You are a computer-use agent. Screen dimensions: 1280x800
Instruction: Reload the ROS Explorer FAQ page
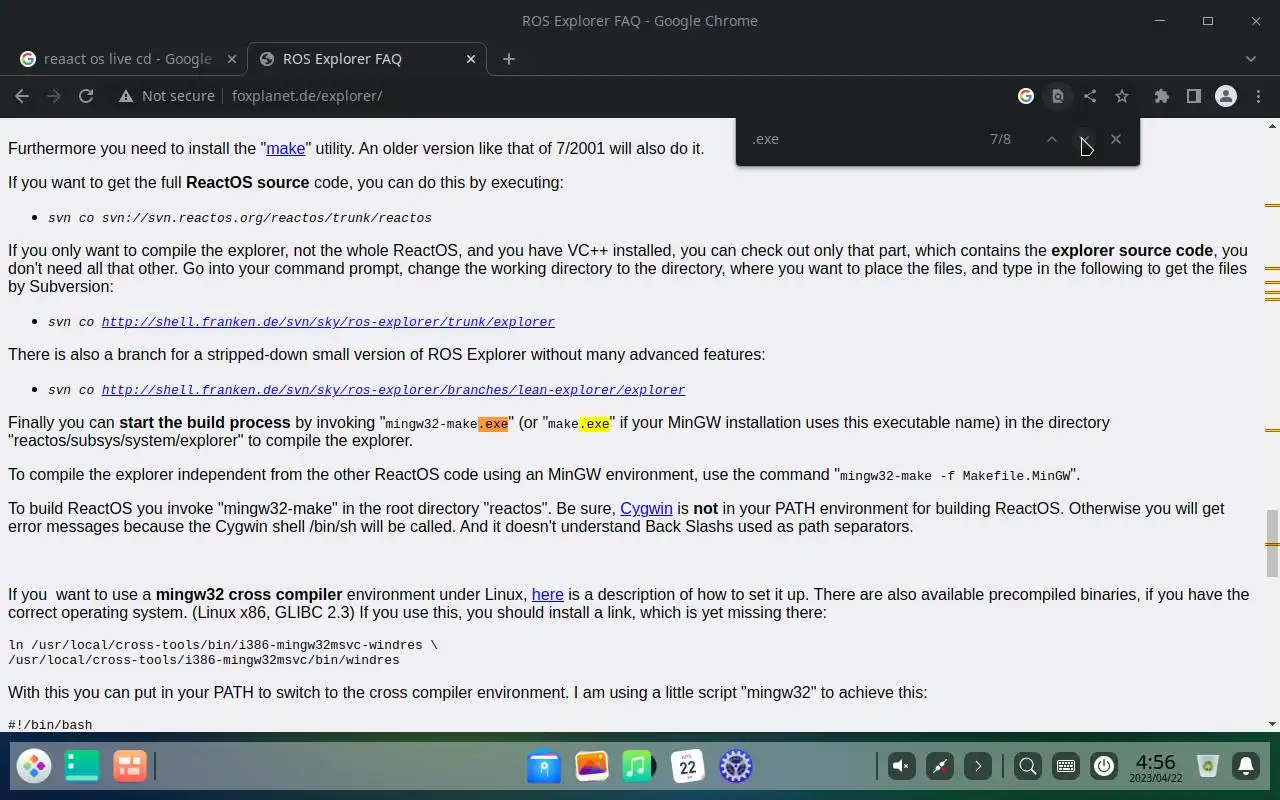pyautogui.click(x=86, y=96)
